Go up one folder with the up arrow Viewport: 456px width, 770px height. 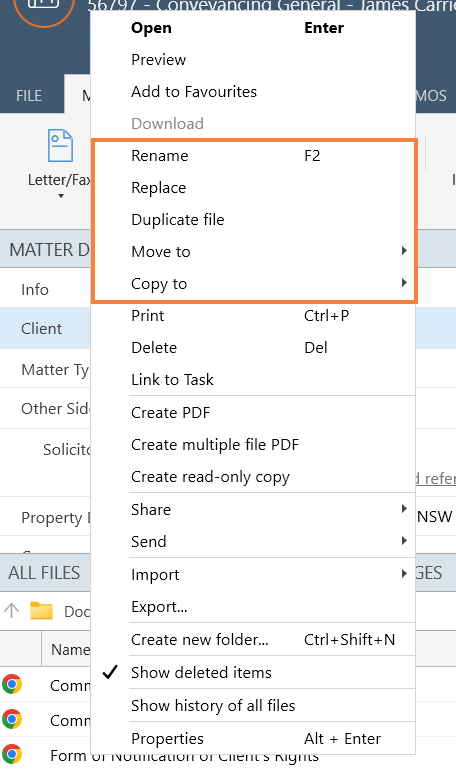click(11, 611)
